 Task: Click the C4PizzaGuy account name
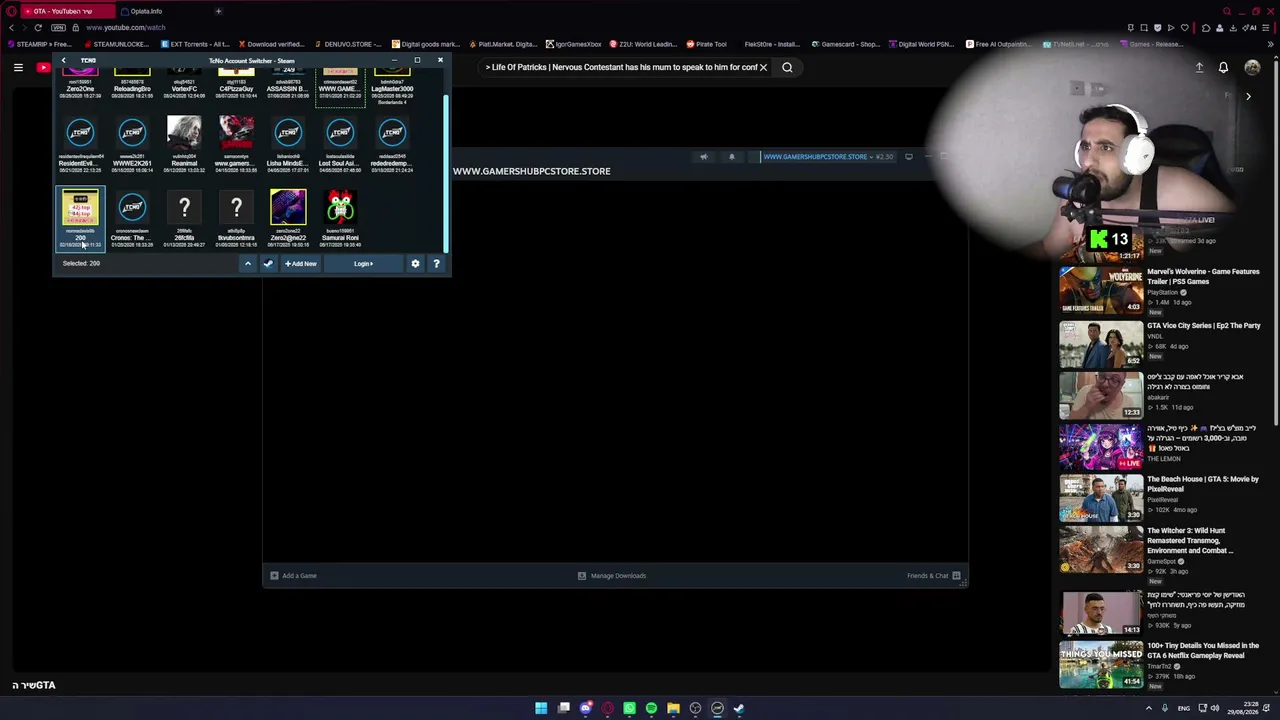click(236, 89)
